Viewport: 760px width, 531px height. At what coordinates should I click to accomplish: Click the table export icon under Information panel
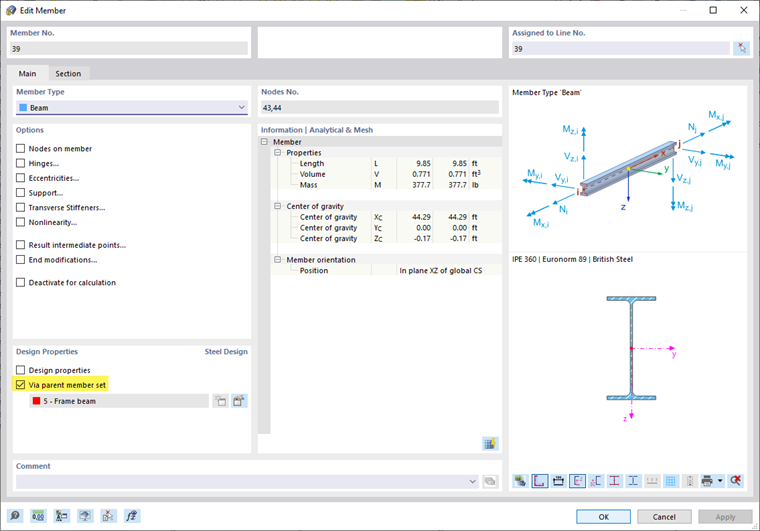[x=490, y=443]
